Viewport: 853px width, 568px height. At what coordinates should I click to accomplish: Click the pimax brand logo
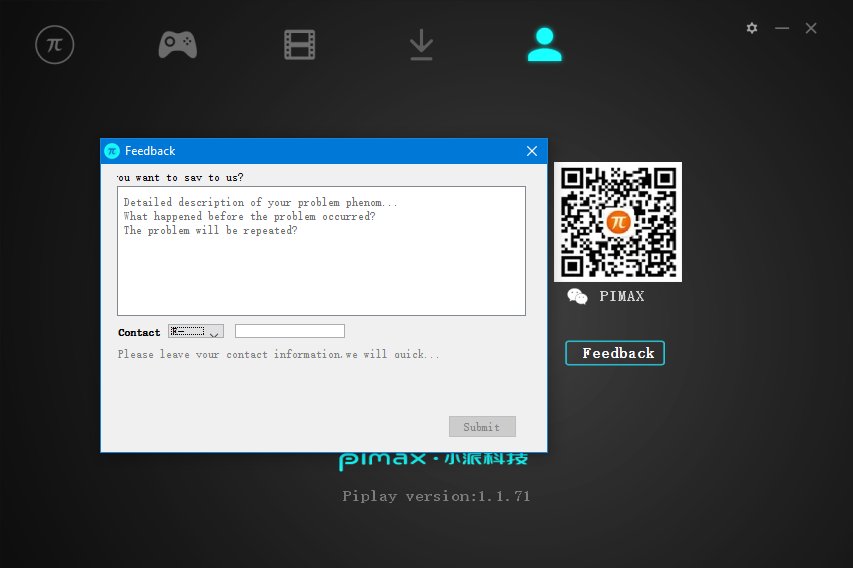pos(433,460)
